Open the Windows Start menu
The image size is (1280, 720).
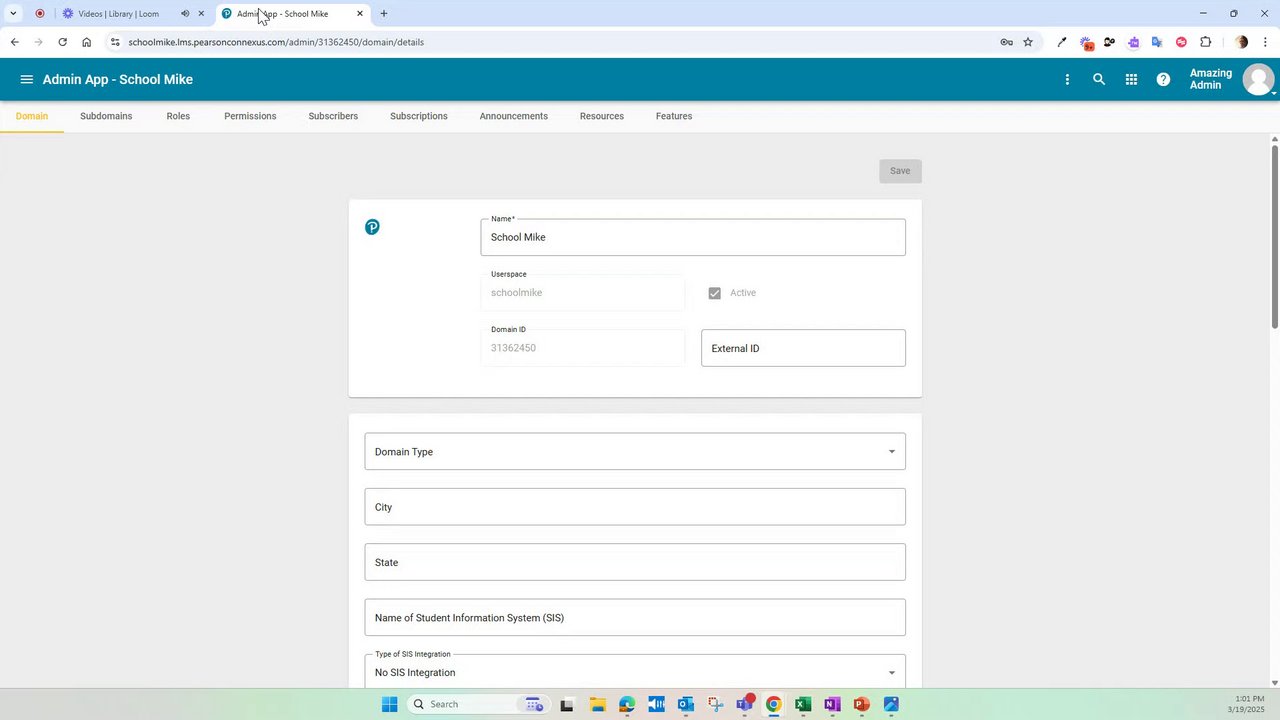click(389, 704)
